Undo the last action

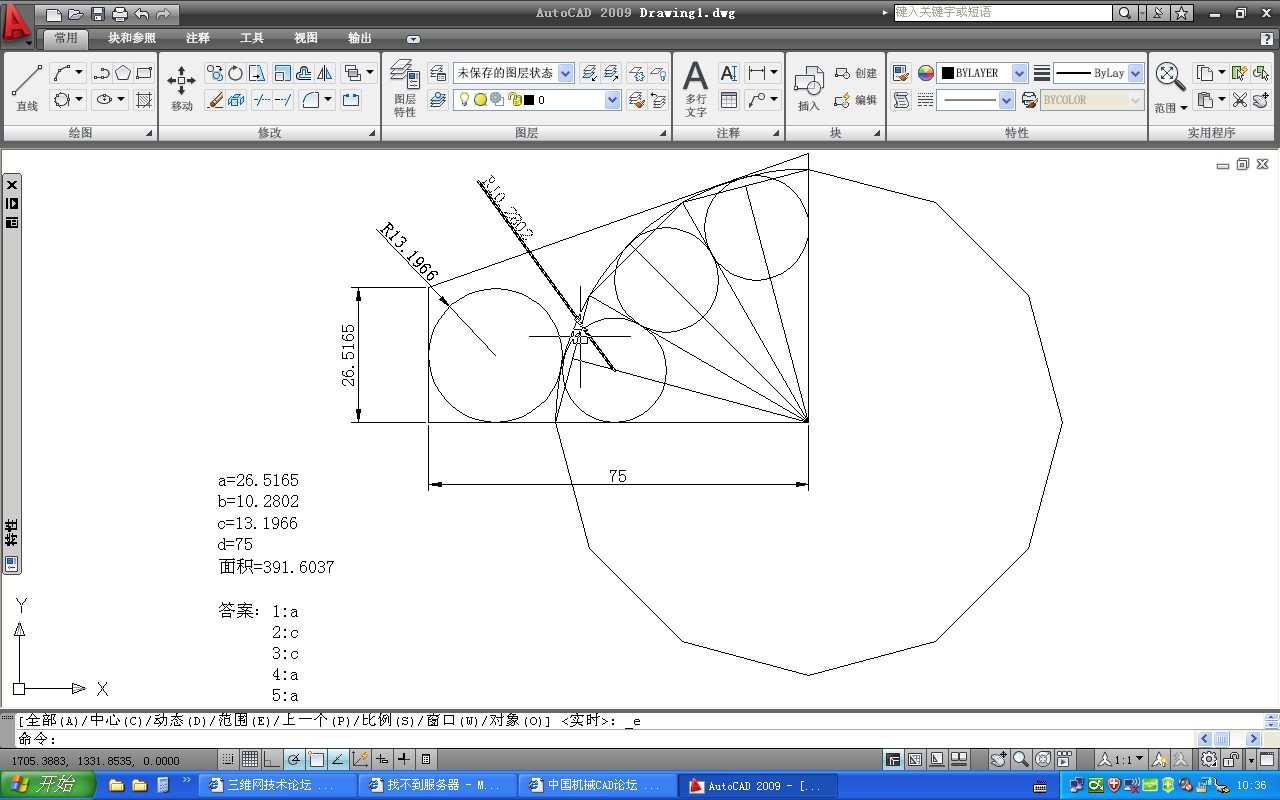142,14
